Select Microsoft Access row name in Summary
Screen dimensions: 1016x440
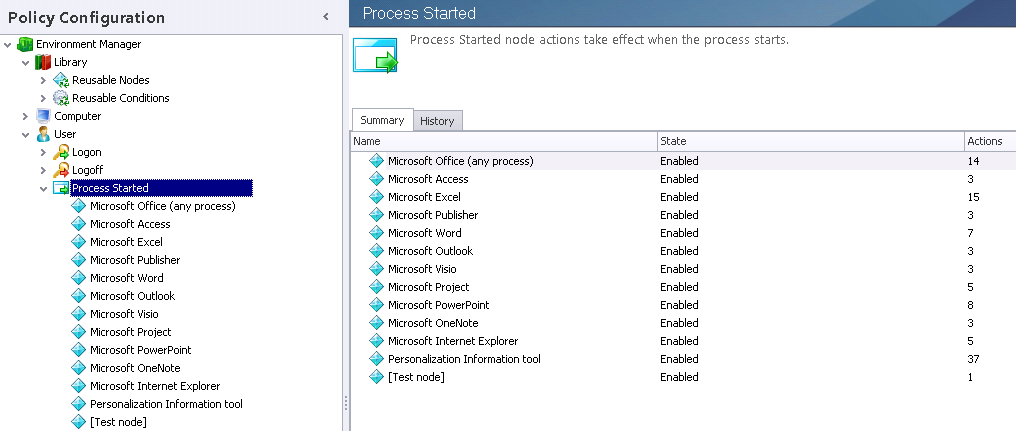click(x=428, y=179)
